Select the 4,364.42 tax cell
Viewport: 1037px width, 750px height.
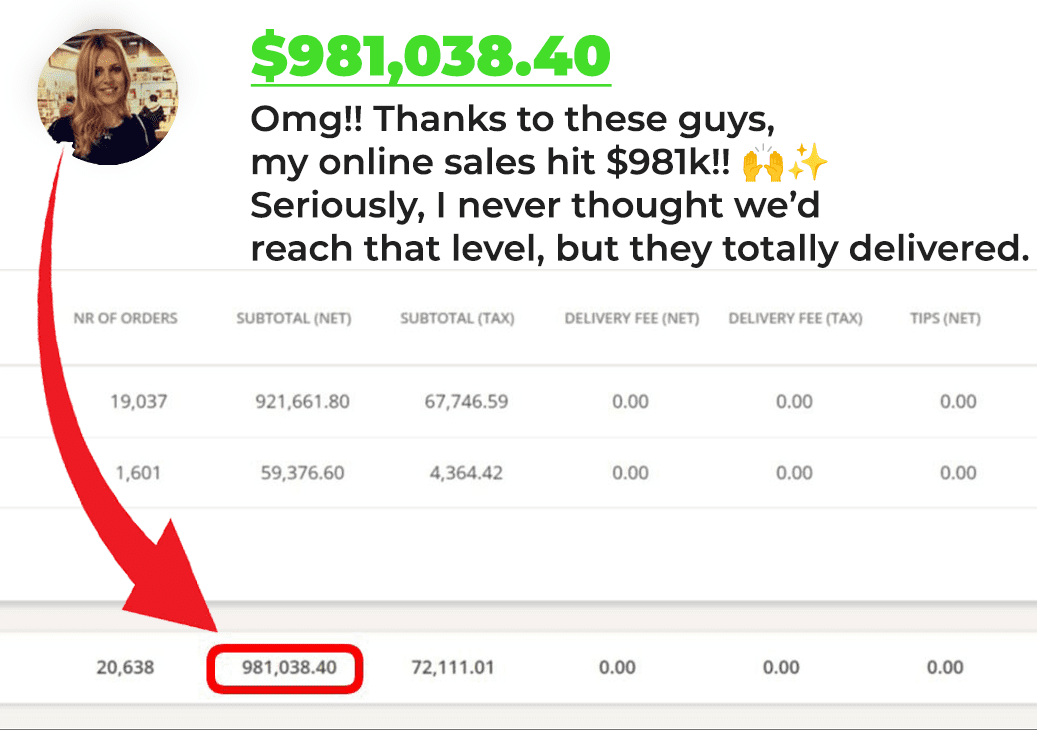[x=466, y=473]
